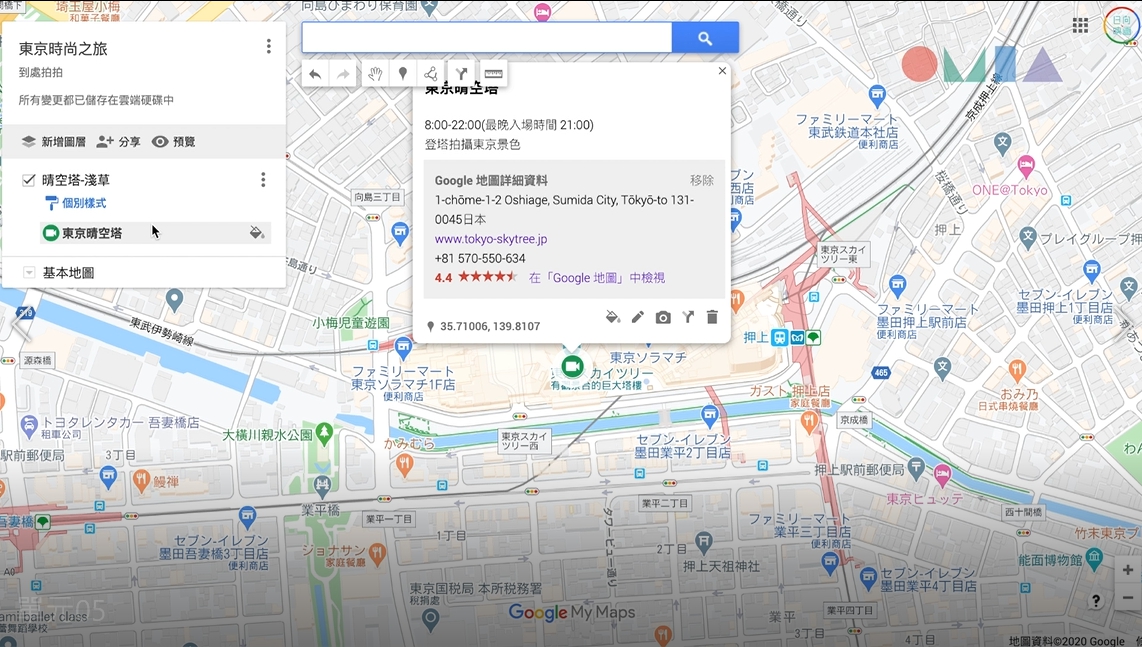Click the 押上駅前郵便局 post office marker
1142x647 pixels.
(x=916, y=466)
